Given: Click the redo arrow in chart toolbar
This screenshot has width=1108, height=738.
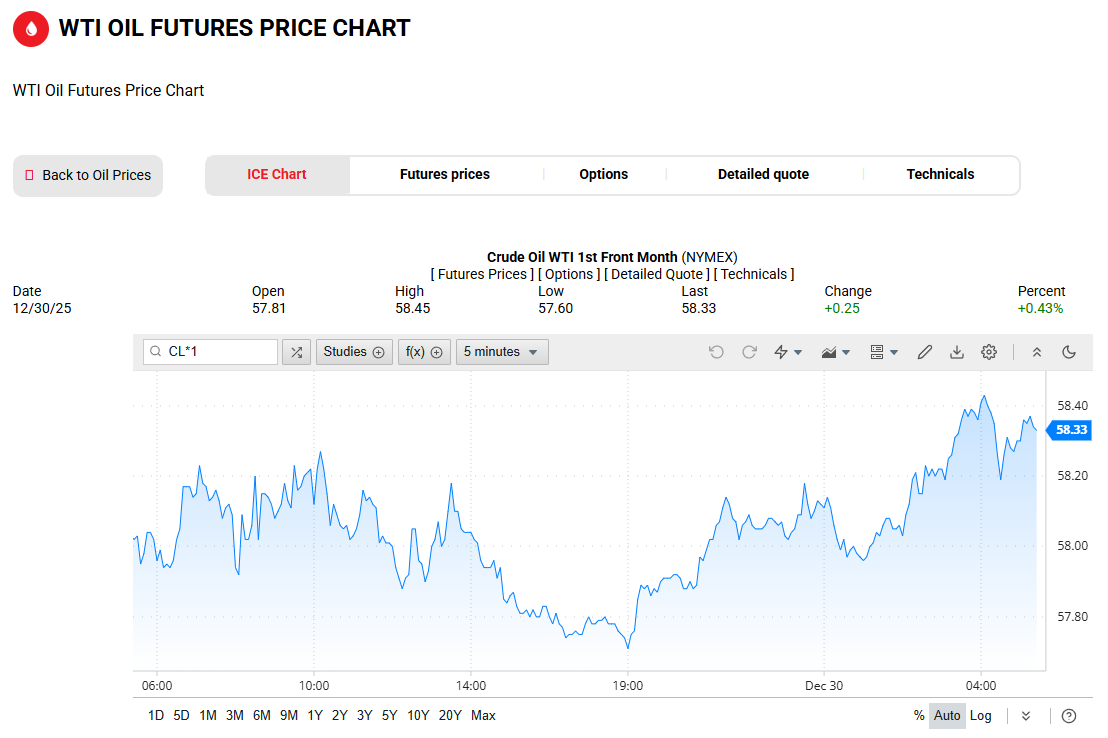Looking at the screenshot, I should tap(749, 352).
